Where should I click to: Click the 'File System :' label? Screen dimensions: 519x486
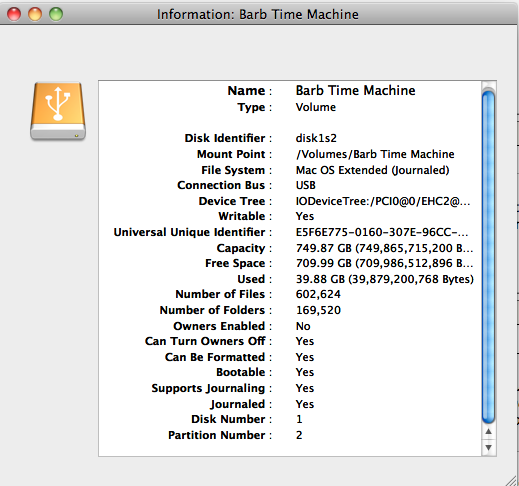coord(237,170)
